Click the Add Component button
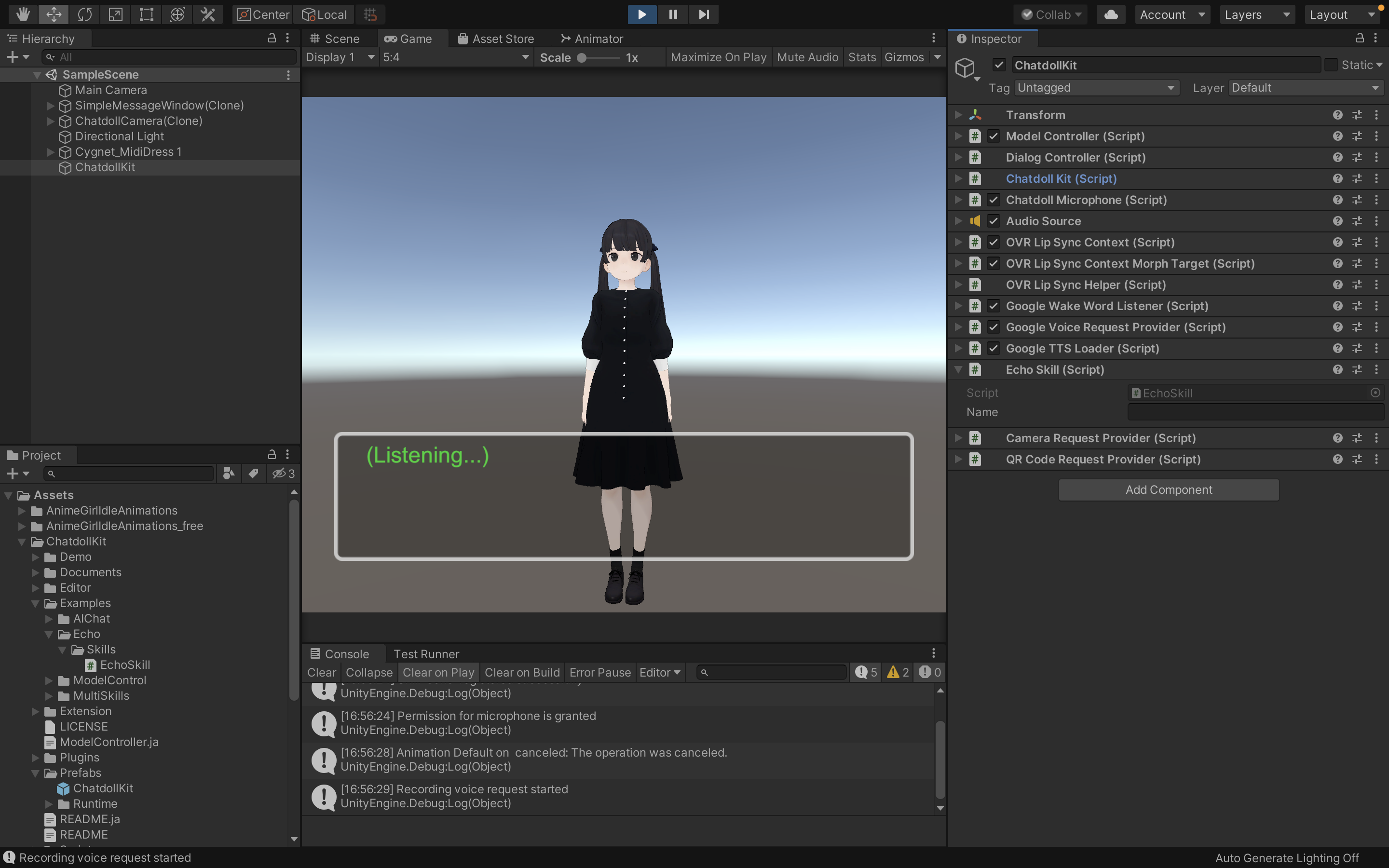 click(x=1168, y=489)
